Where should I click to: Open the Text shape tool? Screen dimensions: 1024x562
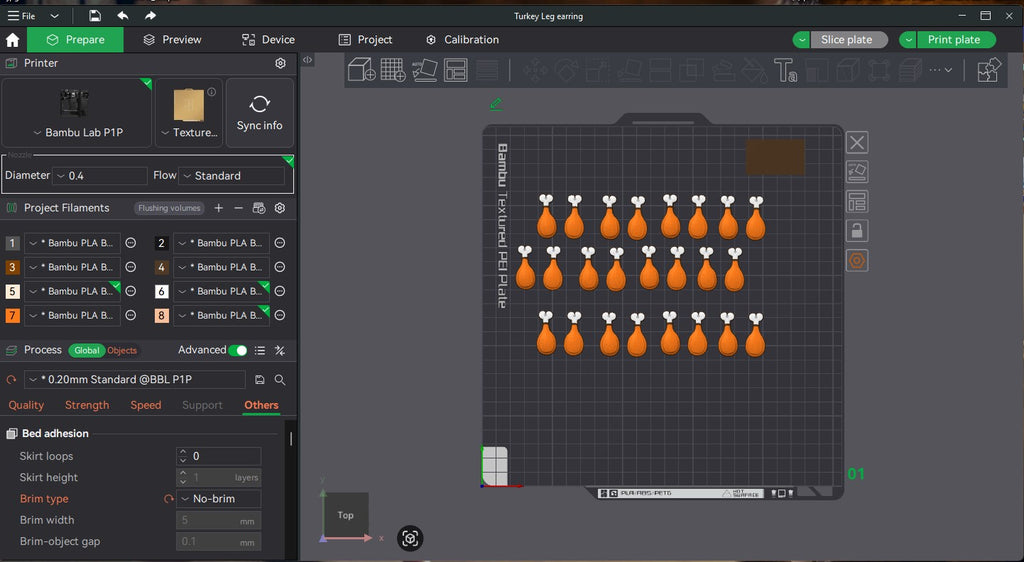786,70
